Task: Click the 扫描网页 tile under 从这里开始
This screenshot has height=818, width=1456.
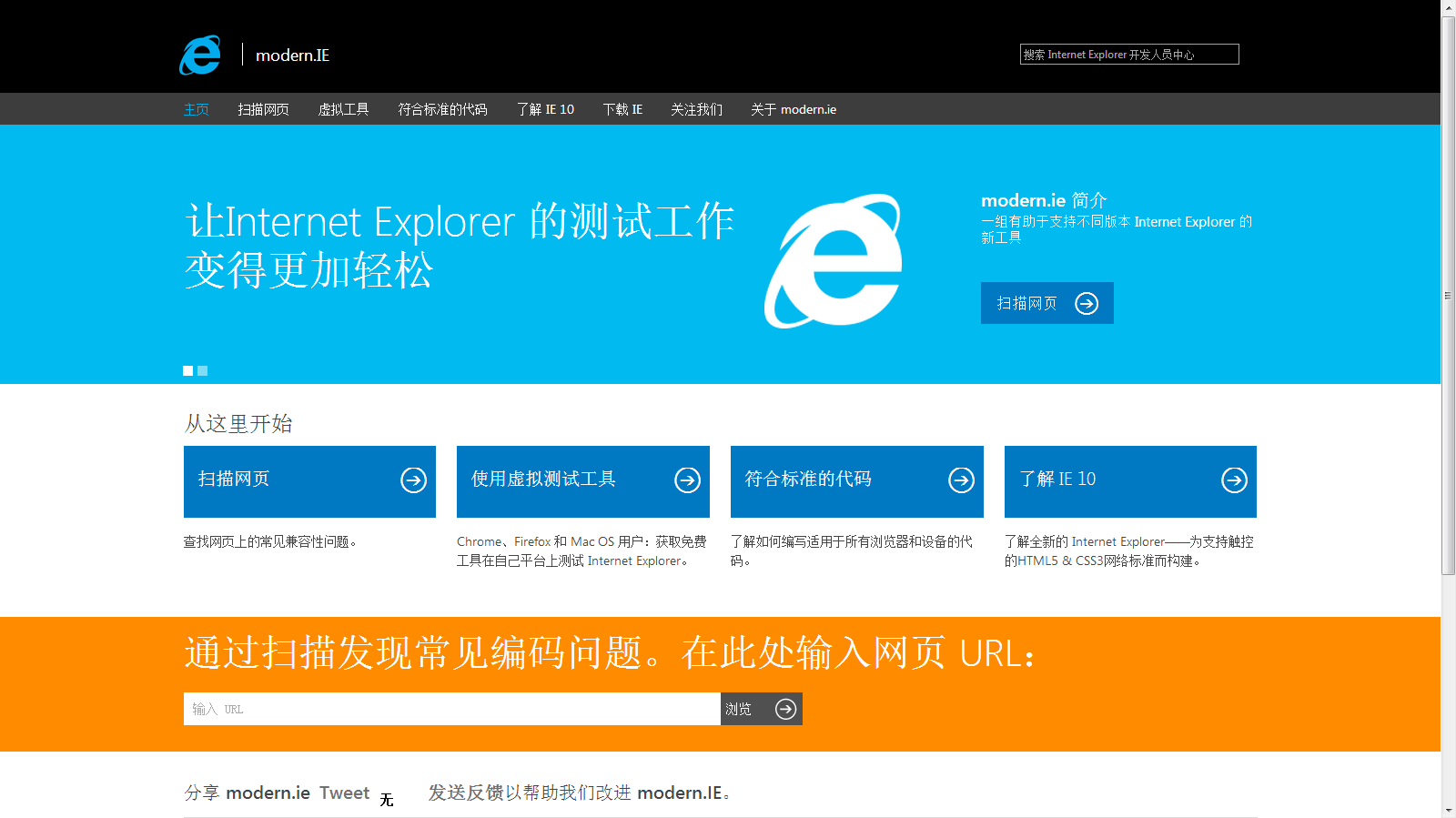Action: (x=309, y=481)
